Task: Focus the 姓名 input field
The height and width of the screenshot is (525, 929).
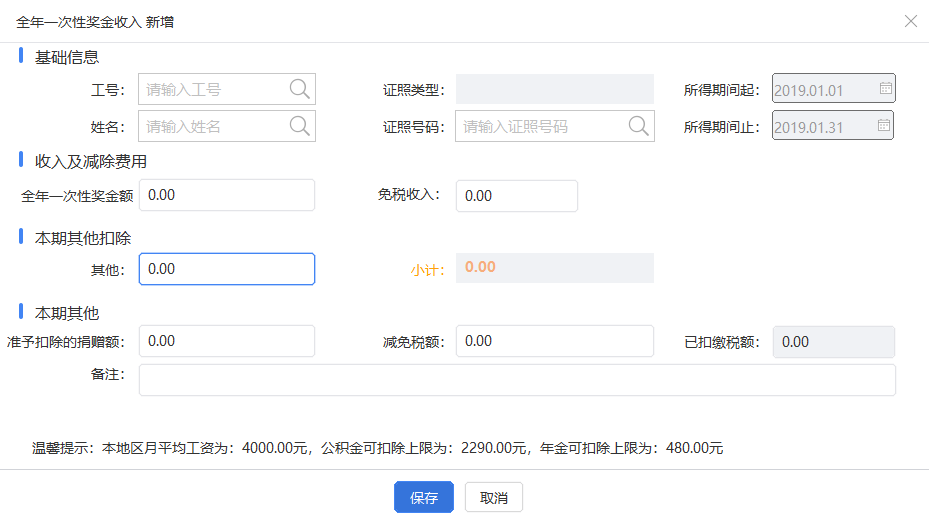Action: point(227,126)
